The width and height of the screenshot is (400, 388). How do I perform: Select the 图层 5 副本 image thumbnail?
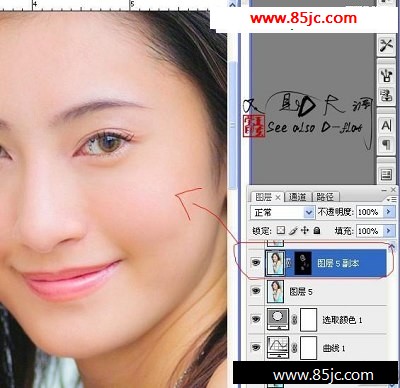(275, 263)
